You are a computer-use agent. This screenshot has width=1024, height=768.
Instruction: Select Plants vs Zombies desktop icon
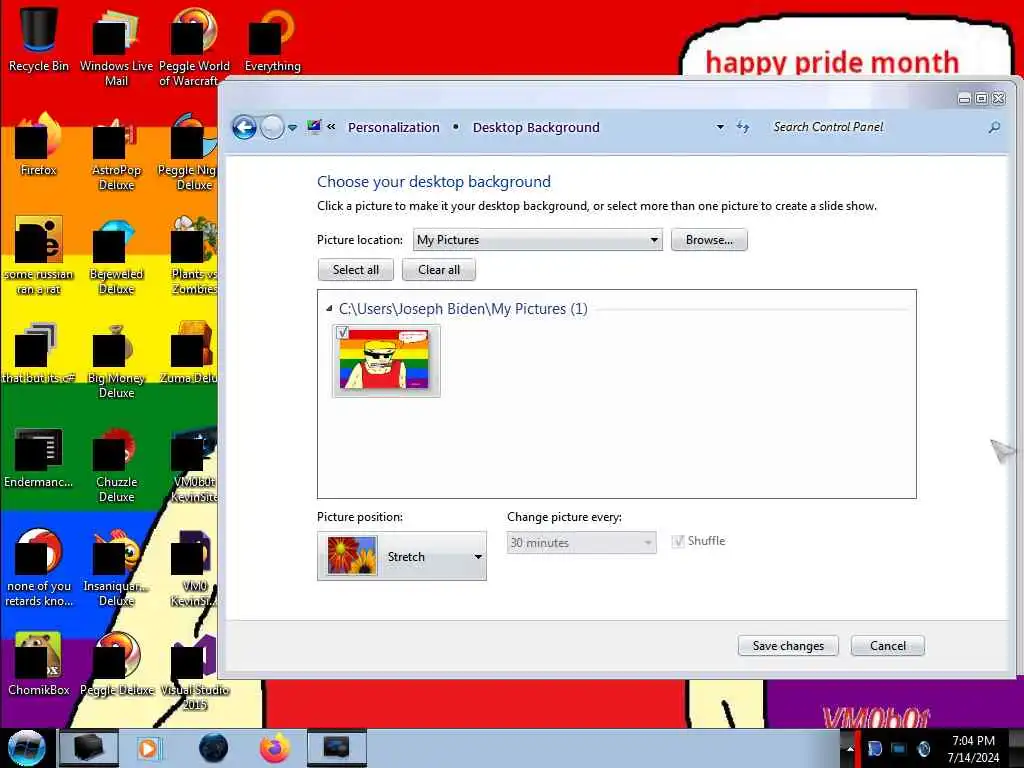194,255
